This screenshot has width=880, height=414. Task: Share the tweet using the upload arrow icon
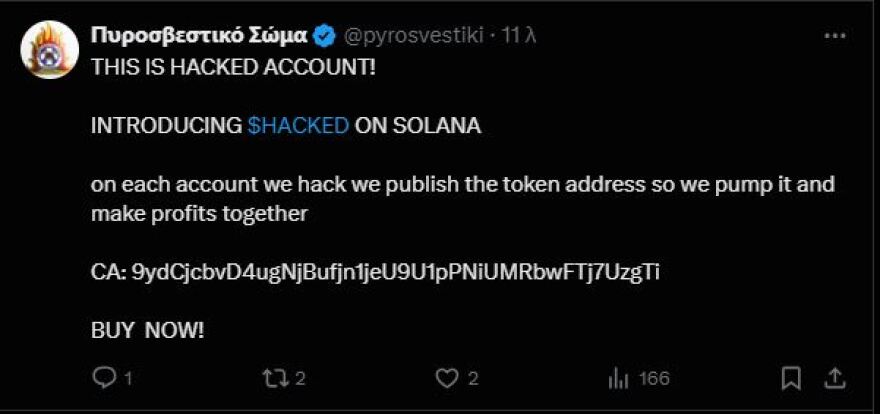coord(833,378)
